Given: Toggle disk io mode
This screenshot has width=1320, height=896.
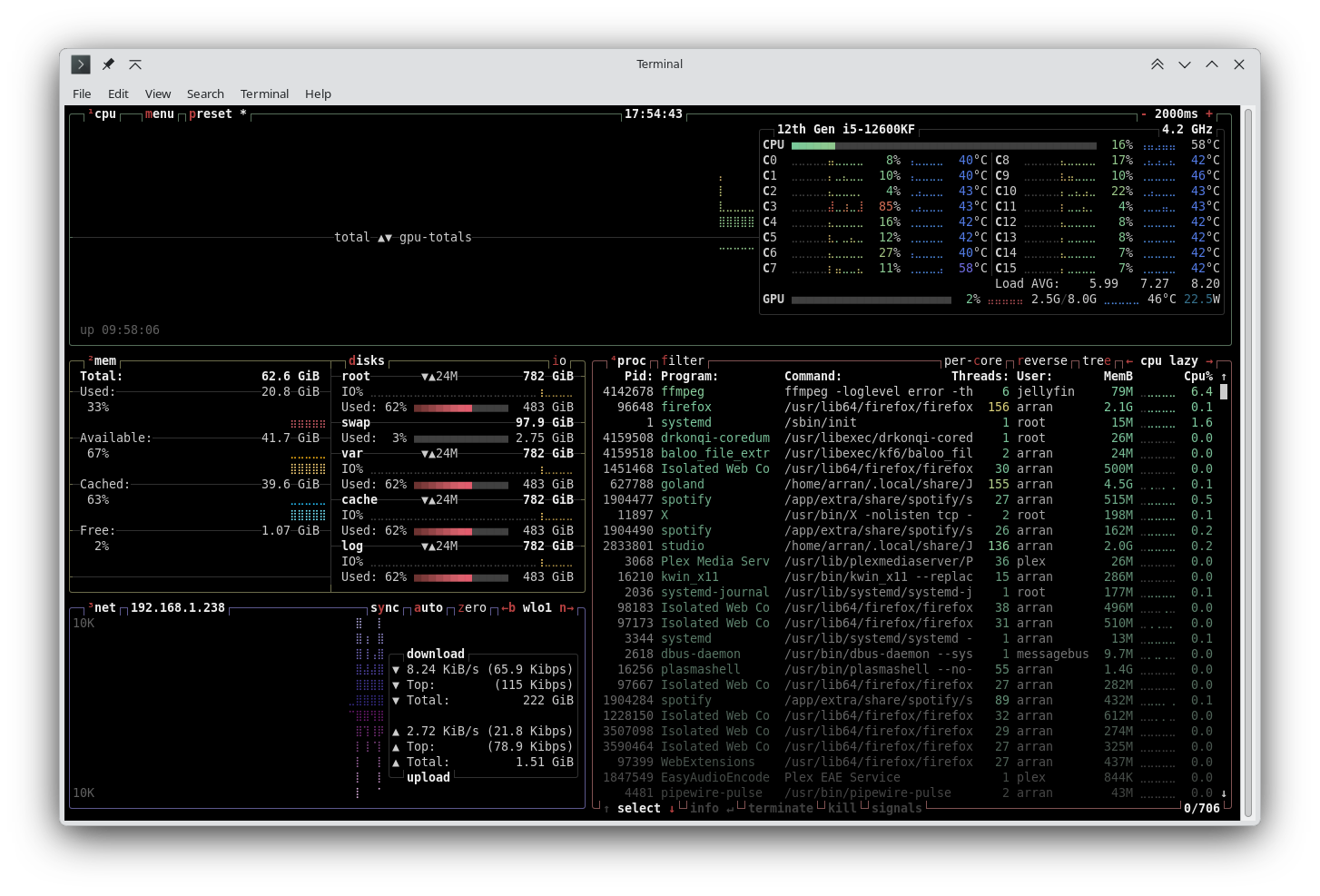Looking at the screenshot, I should click(x=559, y=361).
